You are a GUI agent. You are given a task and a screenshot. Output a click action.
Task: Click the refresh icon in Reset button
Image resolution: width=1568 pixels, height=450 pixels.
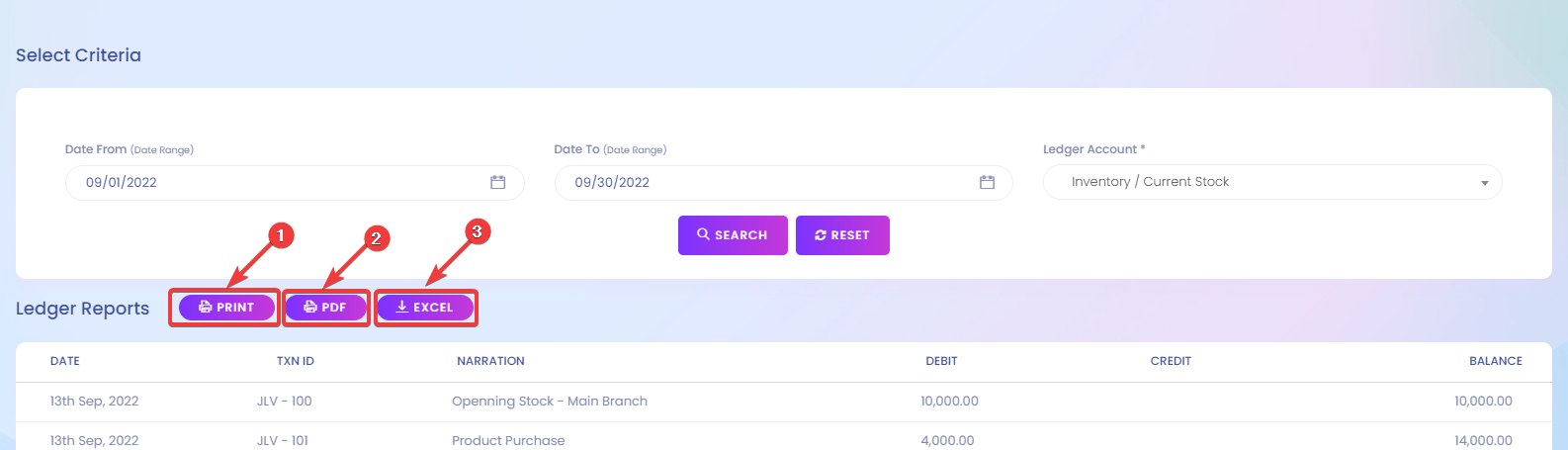[x=821, y=235]
